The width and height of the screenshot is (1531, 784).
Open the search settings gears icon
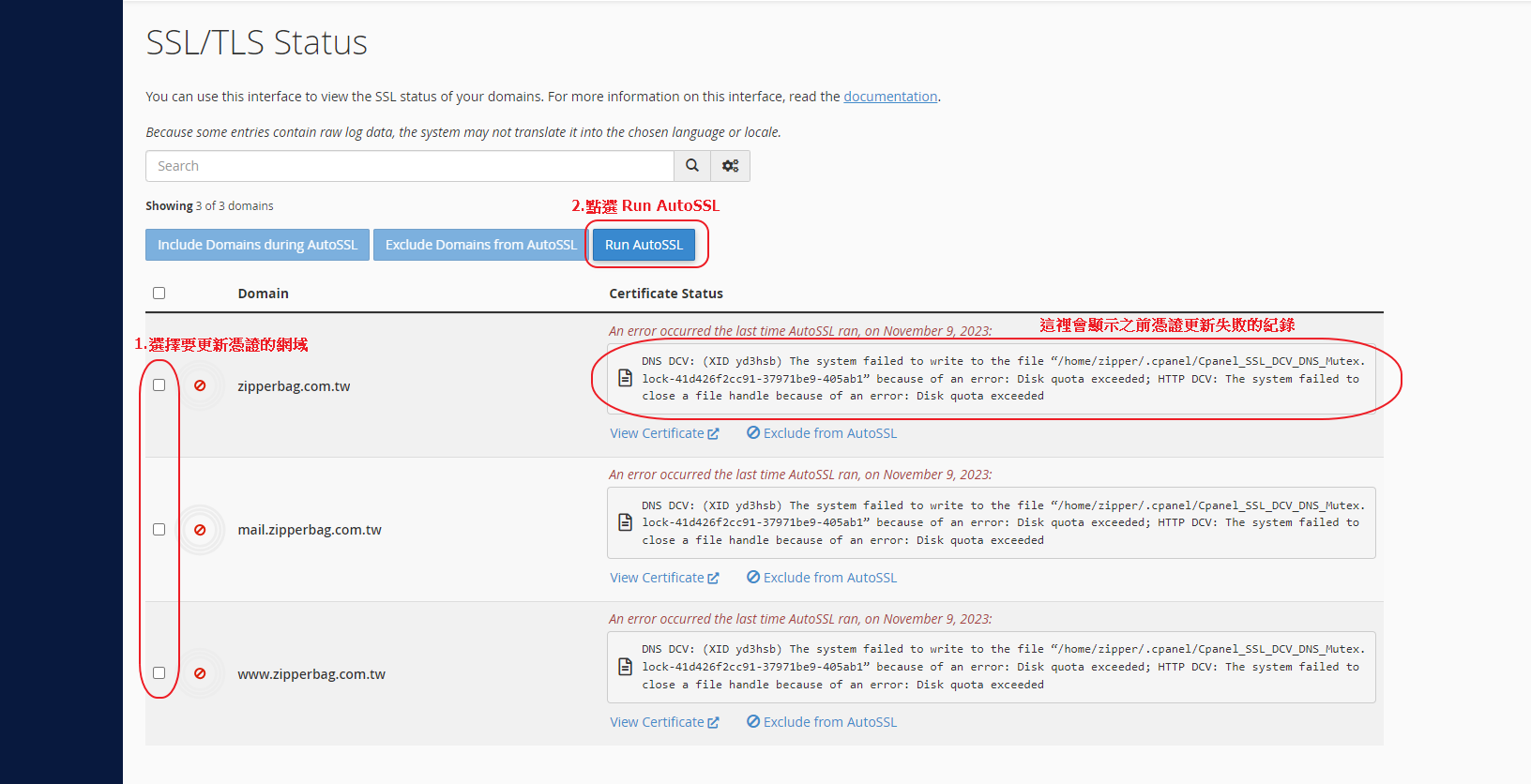[x=730, y=166]
